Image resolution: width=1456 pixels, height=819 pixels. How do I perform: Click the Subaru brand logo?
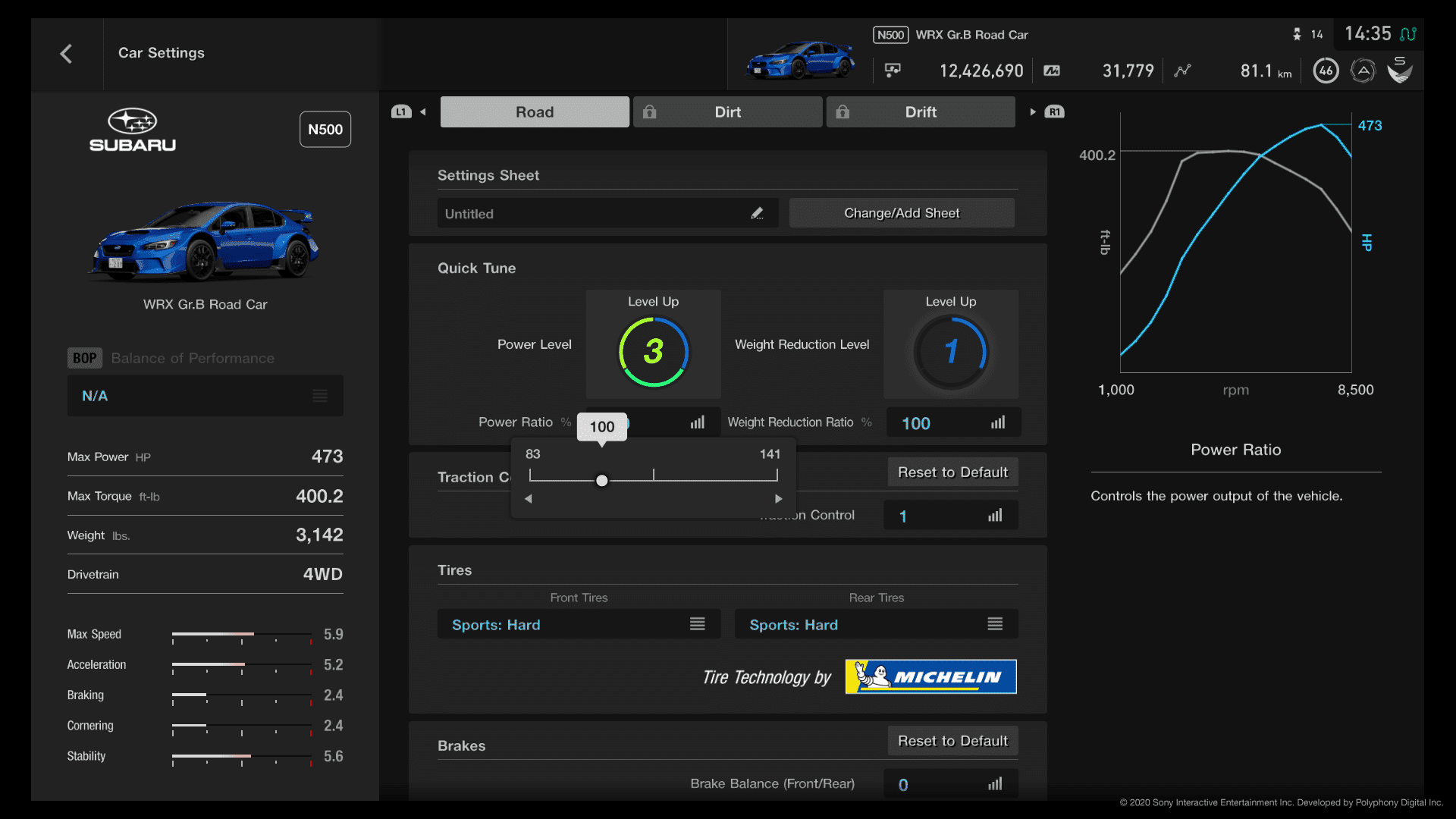(x=133, y=130)
